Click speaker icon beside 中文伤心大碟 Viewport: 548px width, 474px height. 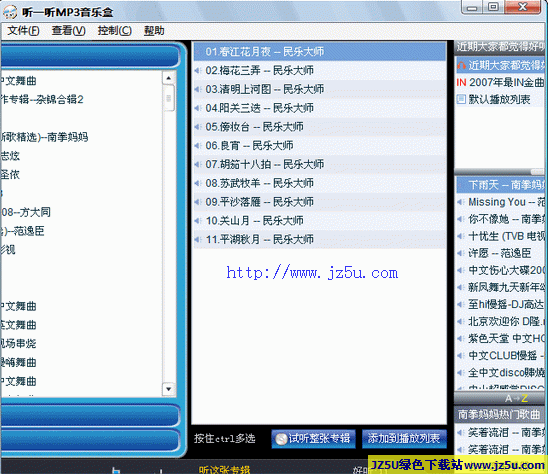(x=461, y=270)
